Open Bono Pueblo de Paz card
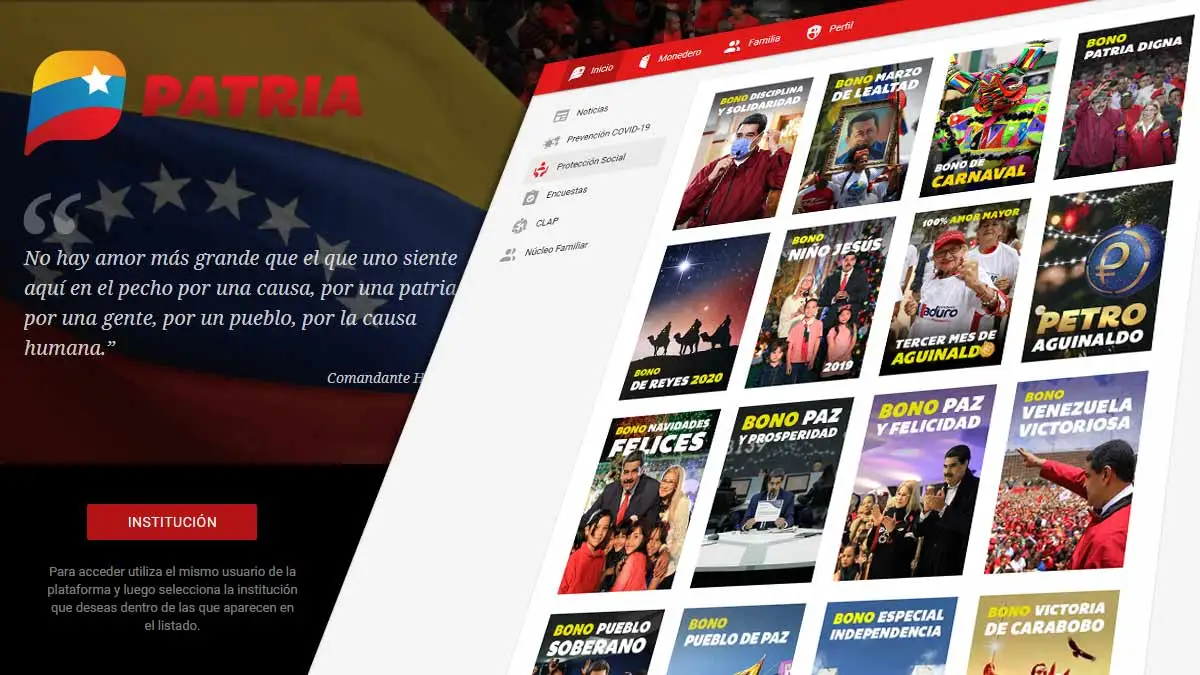 point(735,640)
